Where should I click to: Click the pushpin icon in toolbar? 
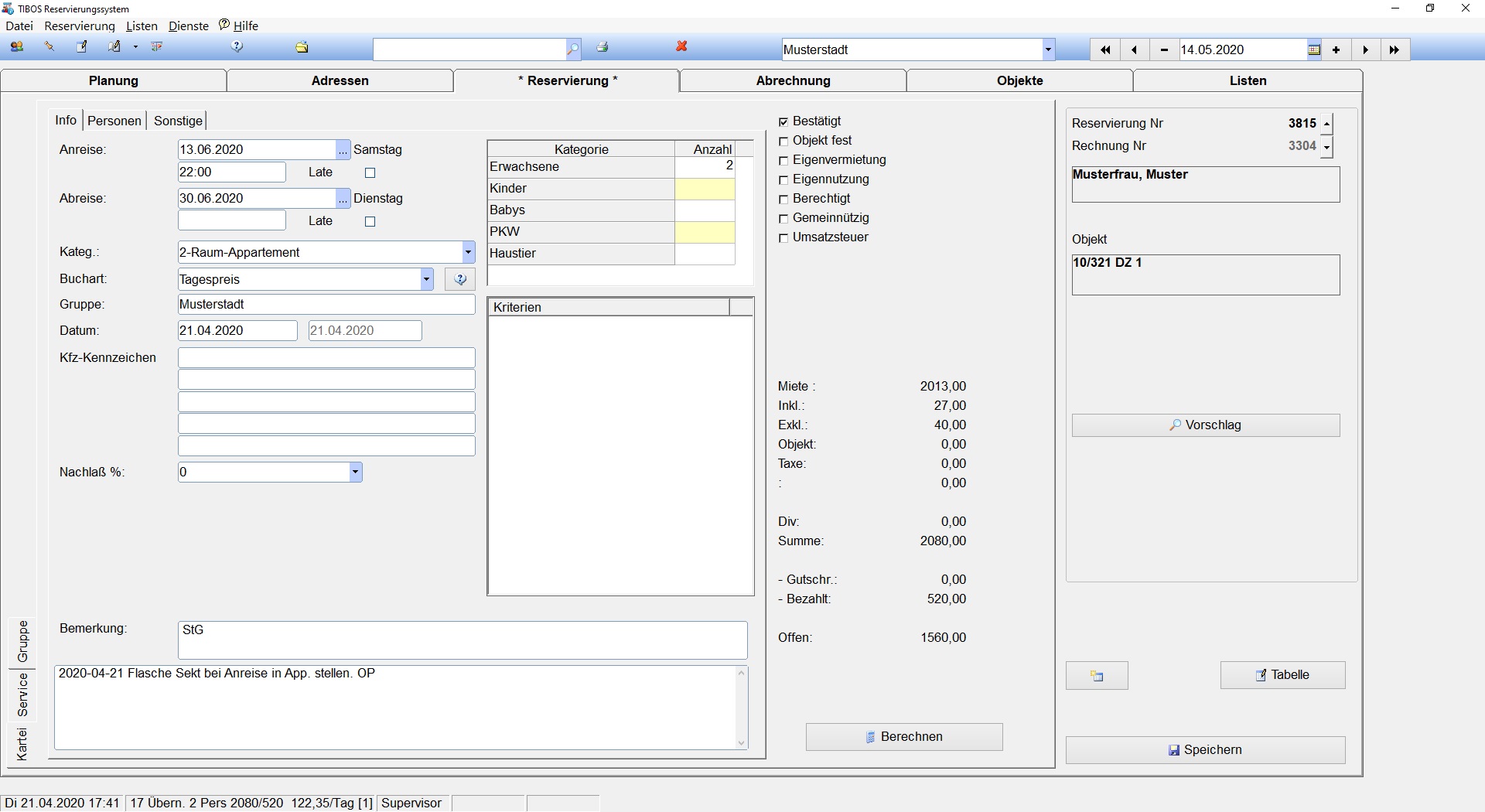click(49, 47)
